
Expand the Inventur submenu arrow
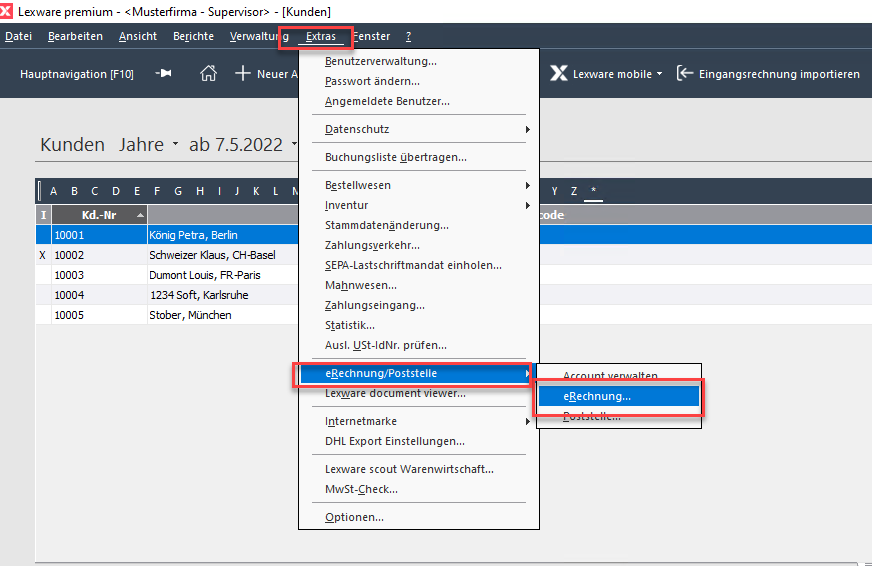coord(527,205)
